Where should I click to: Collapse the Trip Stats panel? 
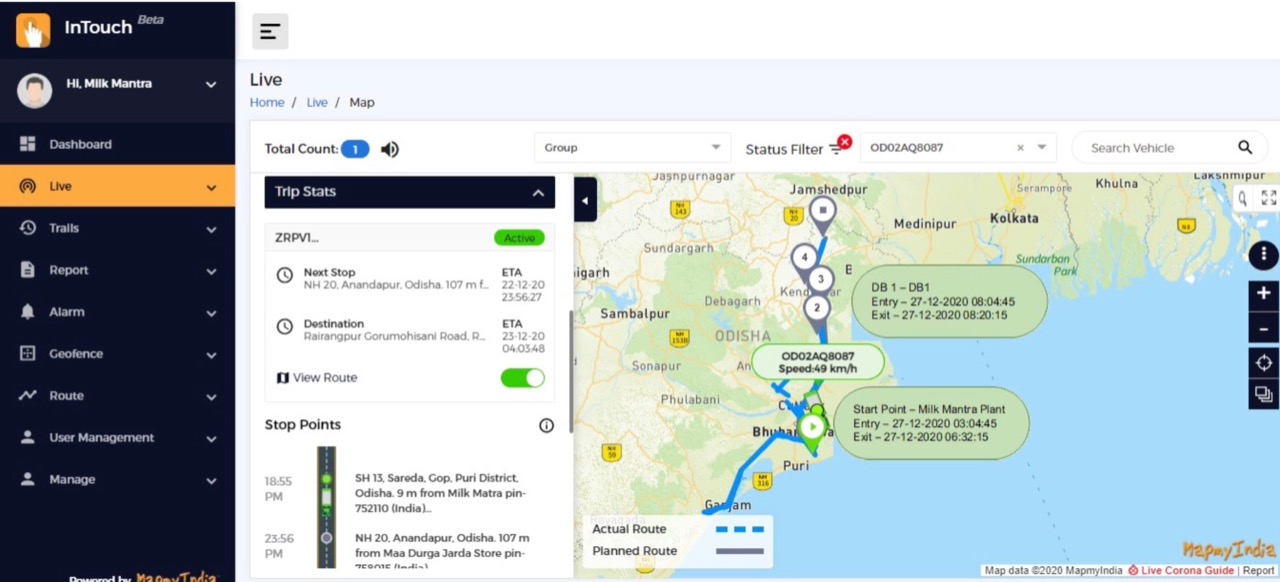coord(538,192)
